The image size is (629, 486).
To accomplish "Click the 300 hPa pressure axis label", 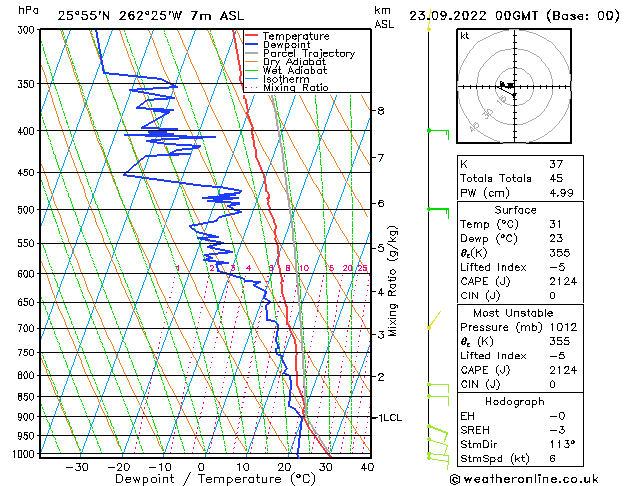I will 28,30.
